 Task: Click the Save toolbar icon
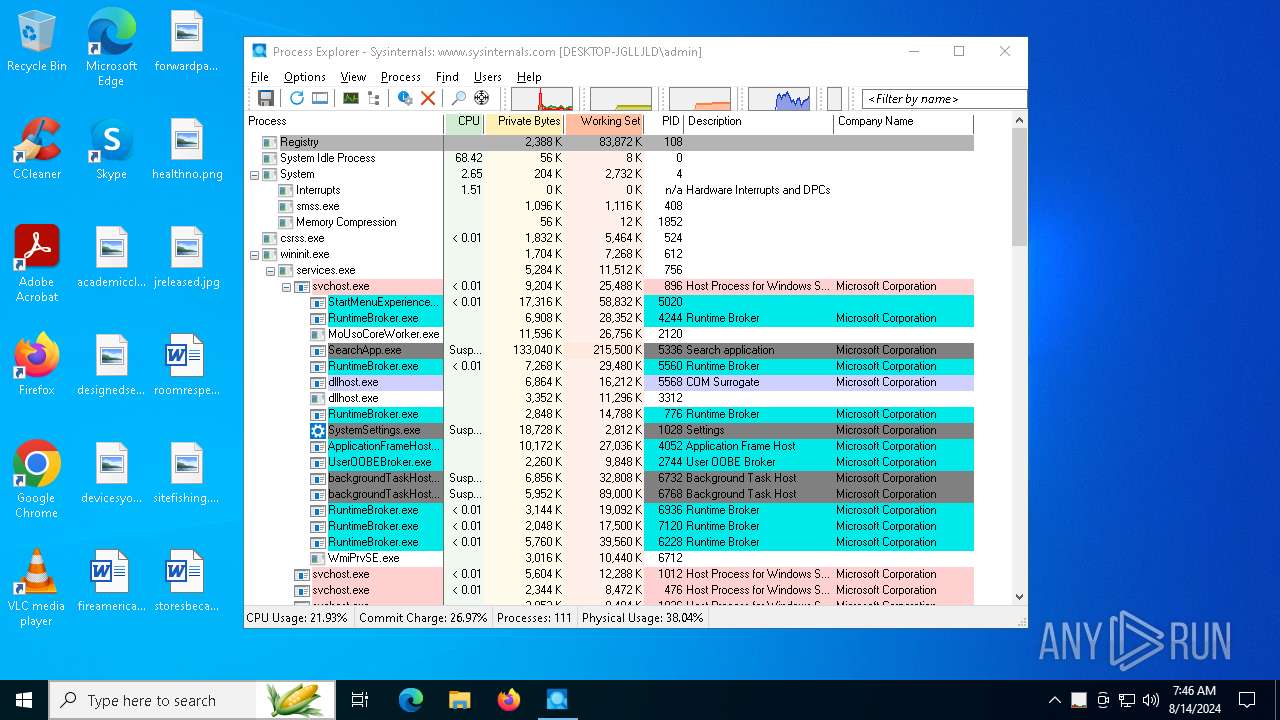[266, 98]
